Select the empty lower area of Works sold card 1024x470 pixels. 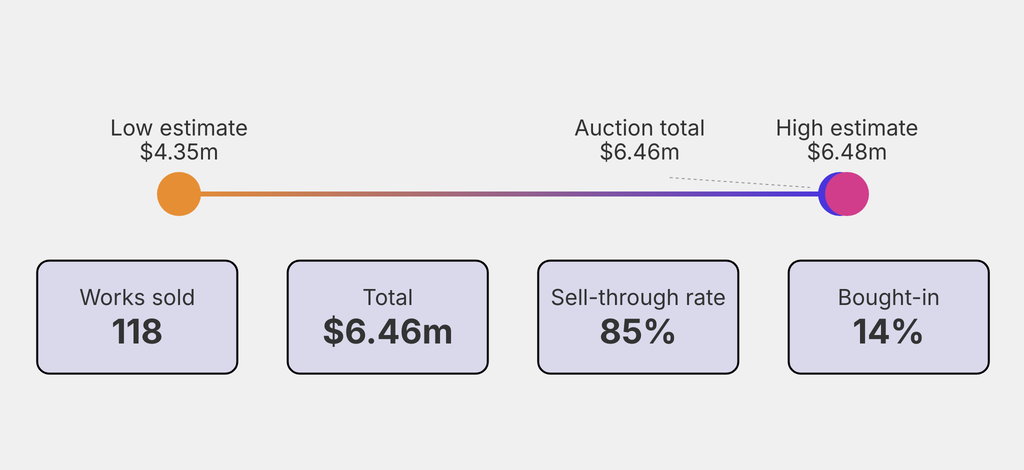[x=137, y=361]
